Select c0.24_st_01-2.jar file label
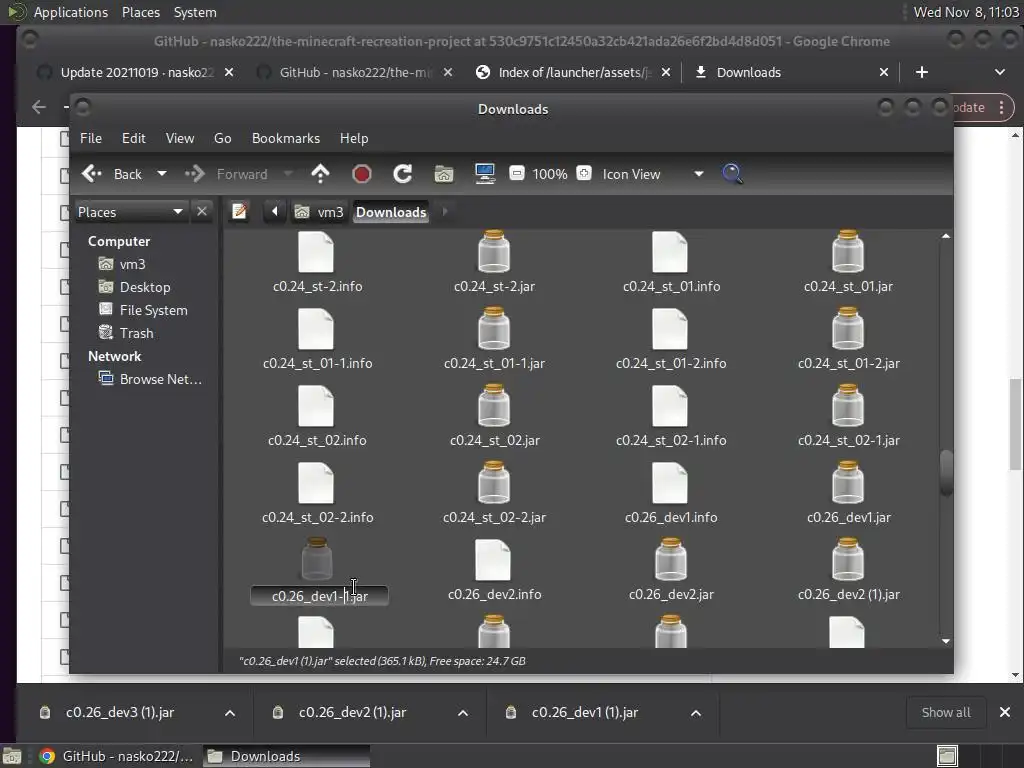 pyautogui.click(x=848, y=363)
